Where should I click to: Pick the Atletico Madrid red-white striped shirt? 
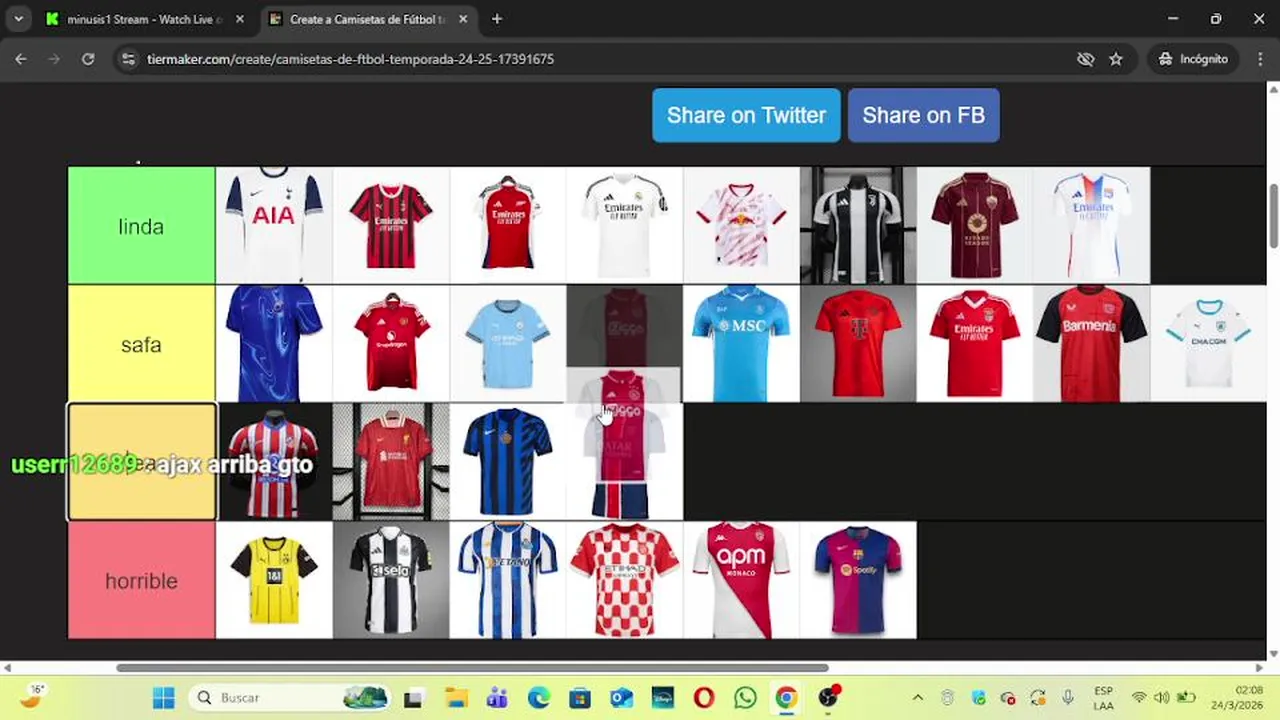pyautogui.click(x=274, y=461)
